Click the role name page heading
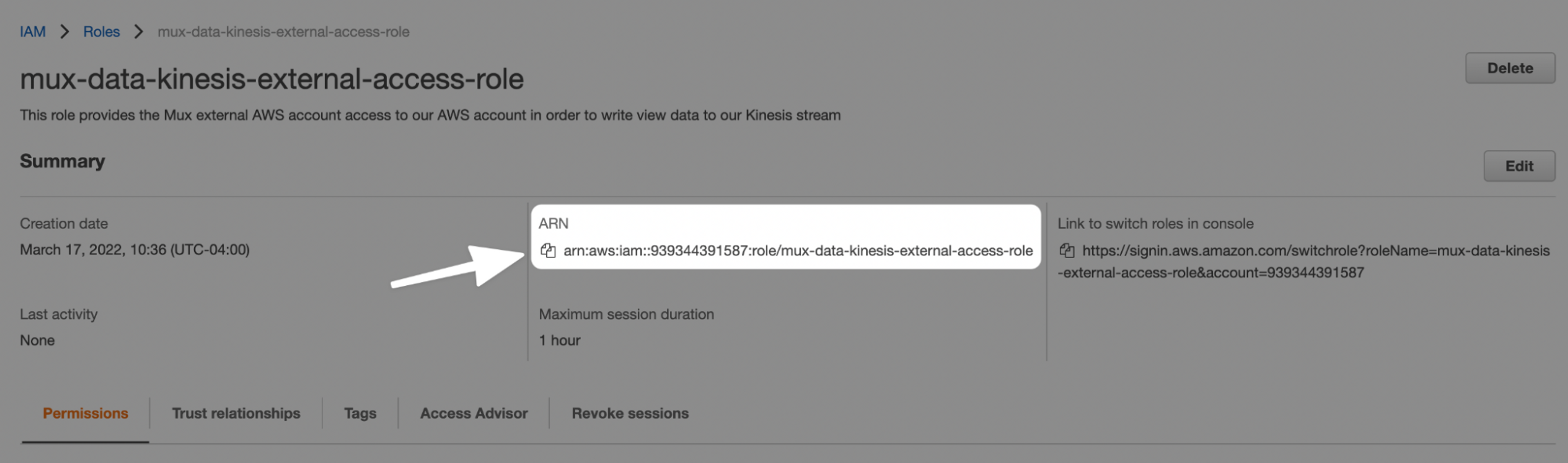 (x=272, y=78)
